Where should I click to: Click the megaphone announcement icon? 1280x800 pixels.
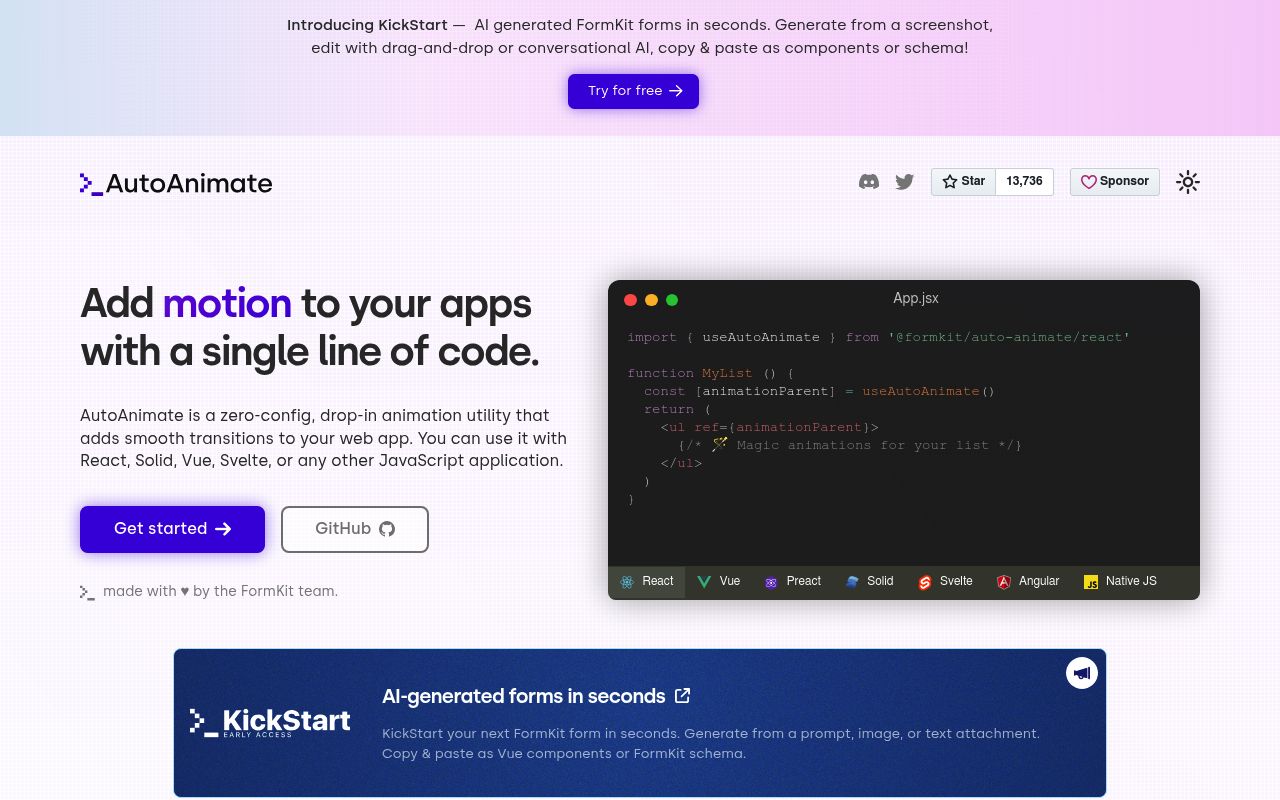click(x=1081, y=673)
